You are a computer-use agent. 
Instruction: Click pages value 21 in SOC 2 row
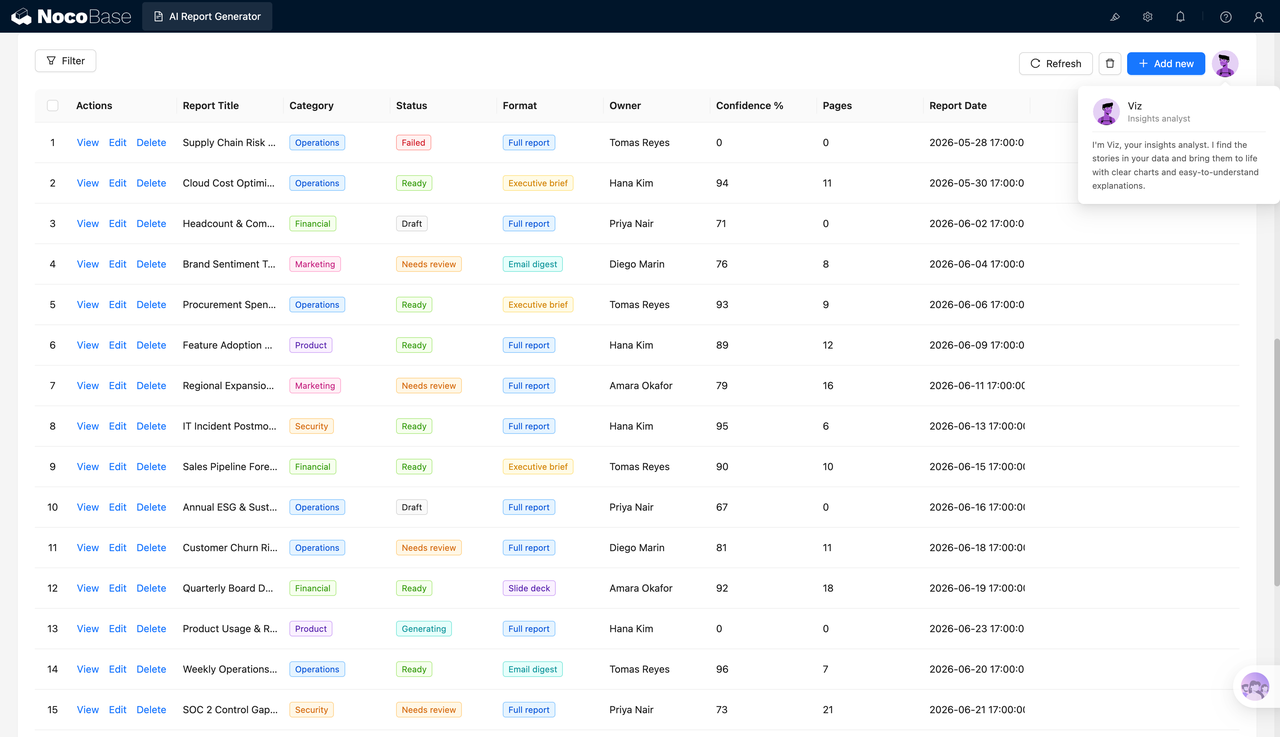coord(828,710)
